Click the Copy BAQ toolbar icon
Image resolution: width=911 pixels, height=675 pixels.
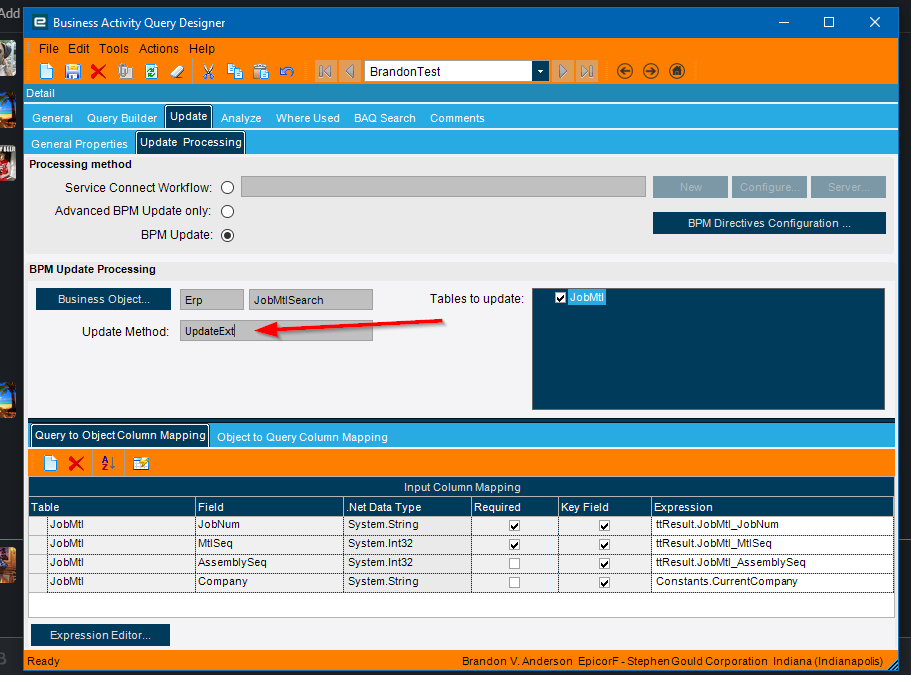click(x=125, y=71)
